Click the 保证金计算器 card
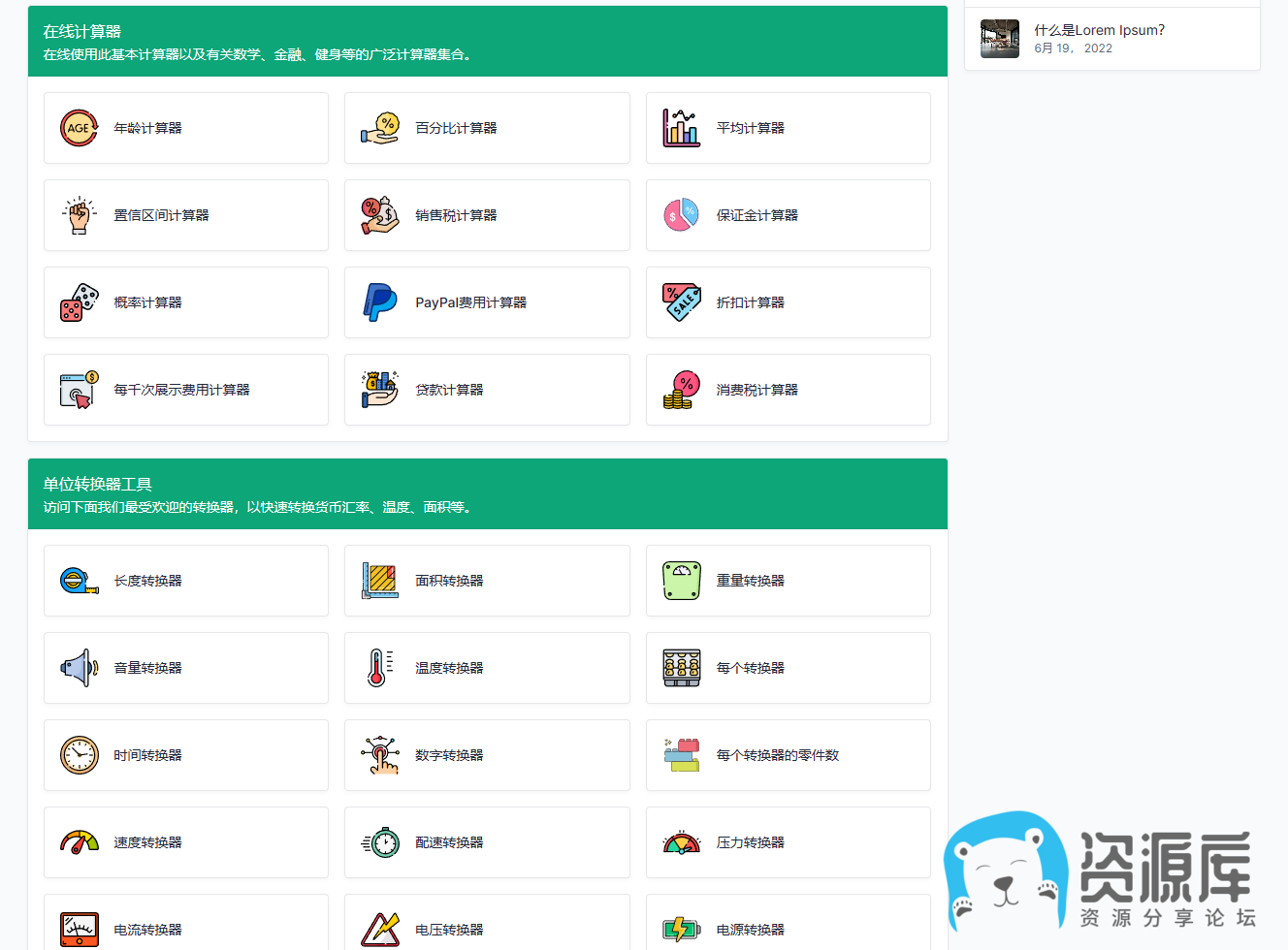1288x950 pixels. pos(788,215)
